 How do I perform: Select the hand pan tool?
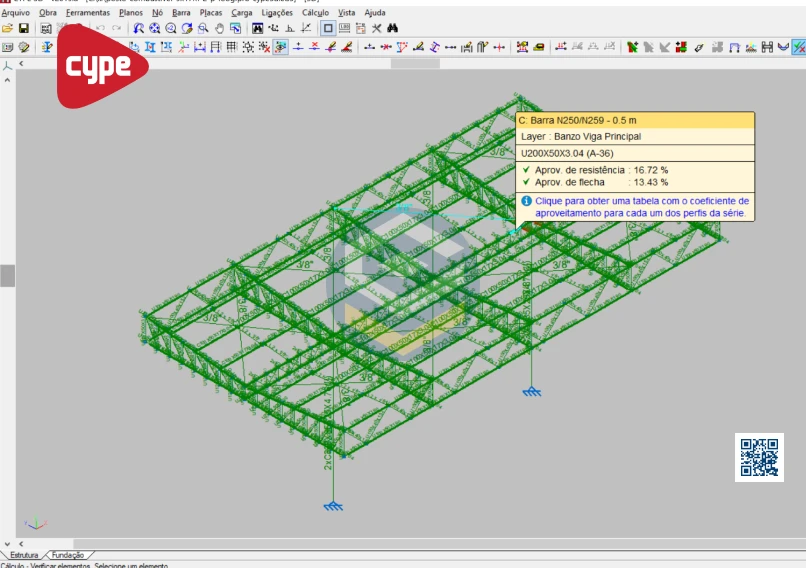[219, 28]
